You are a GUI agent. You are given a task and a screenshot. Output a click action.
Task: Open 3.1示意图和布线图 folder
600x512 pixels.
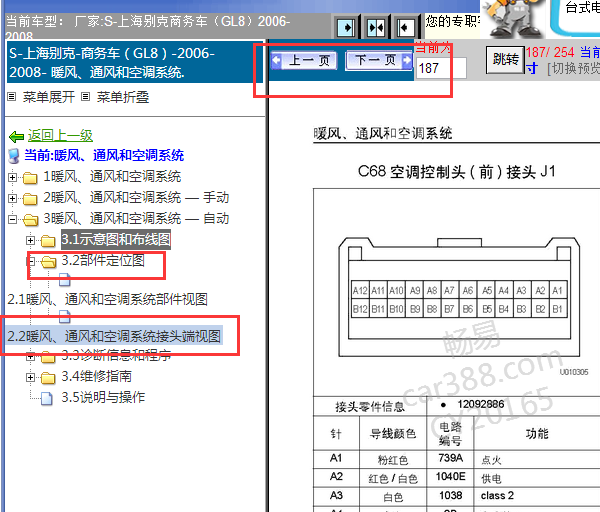pyautogui.click(x=116, y=240)
